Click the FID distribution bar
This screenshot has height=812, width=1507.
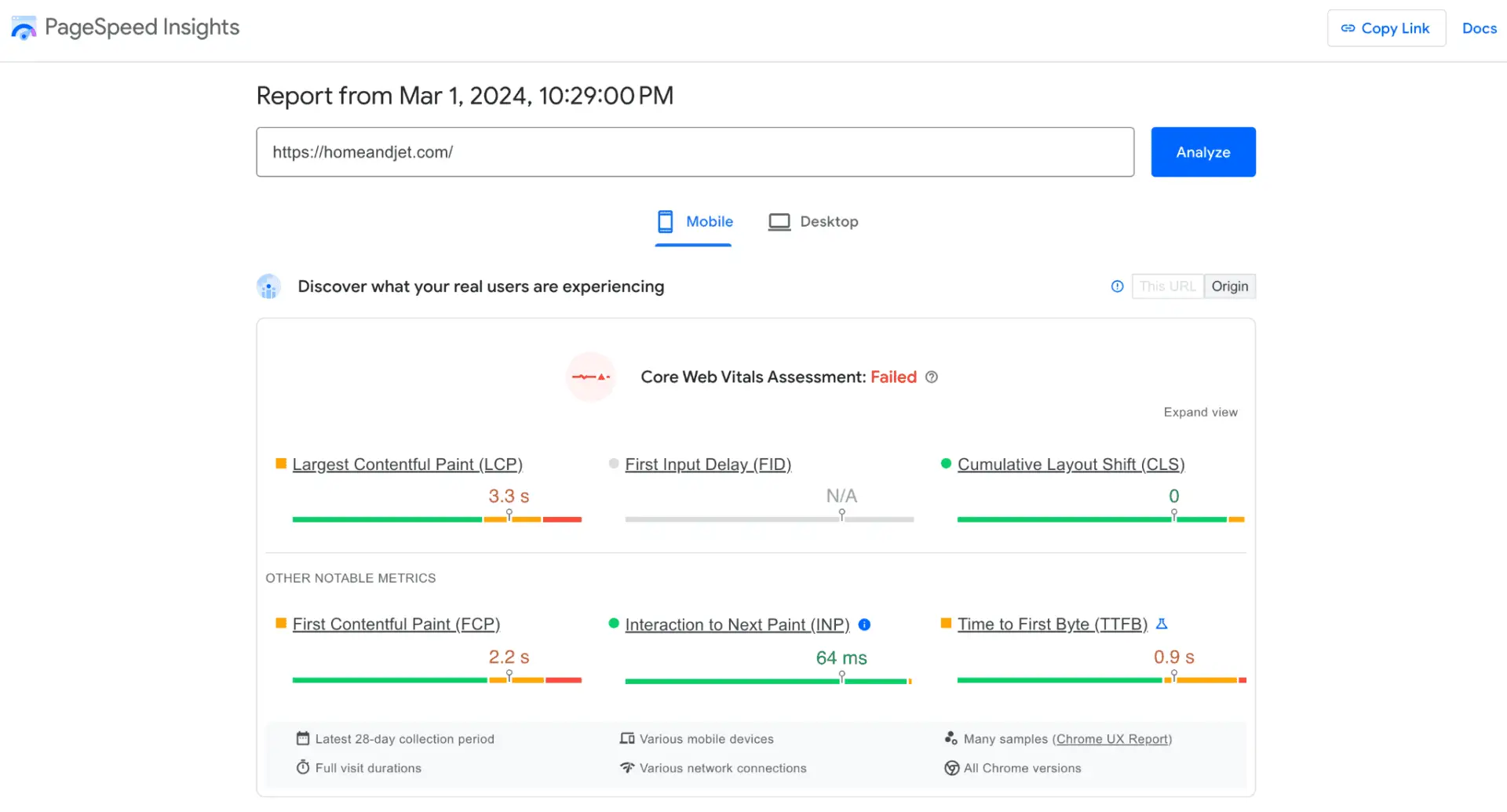coord(769,519)
